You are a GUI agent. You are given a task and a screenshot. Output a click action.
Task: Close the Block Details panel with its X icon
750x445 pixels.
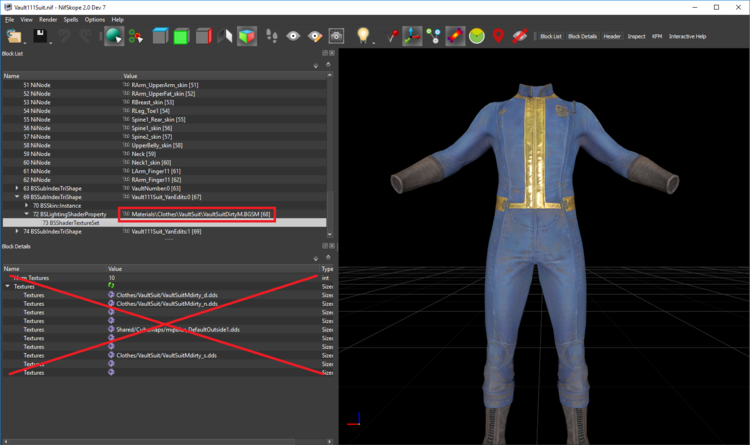tap(332, 246)
